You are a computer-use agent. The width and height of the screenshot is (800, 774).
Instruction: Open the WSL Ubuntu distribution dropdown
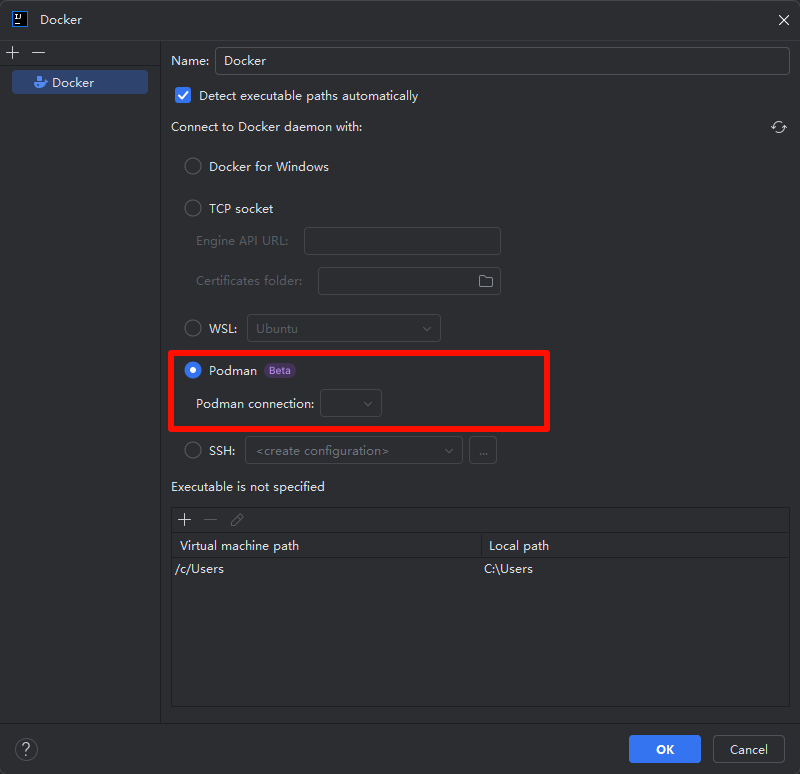tap(344, 328)
